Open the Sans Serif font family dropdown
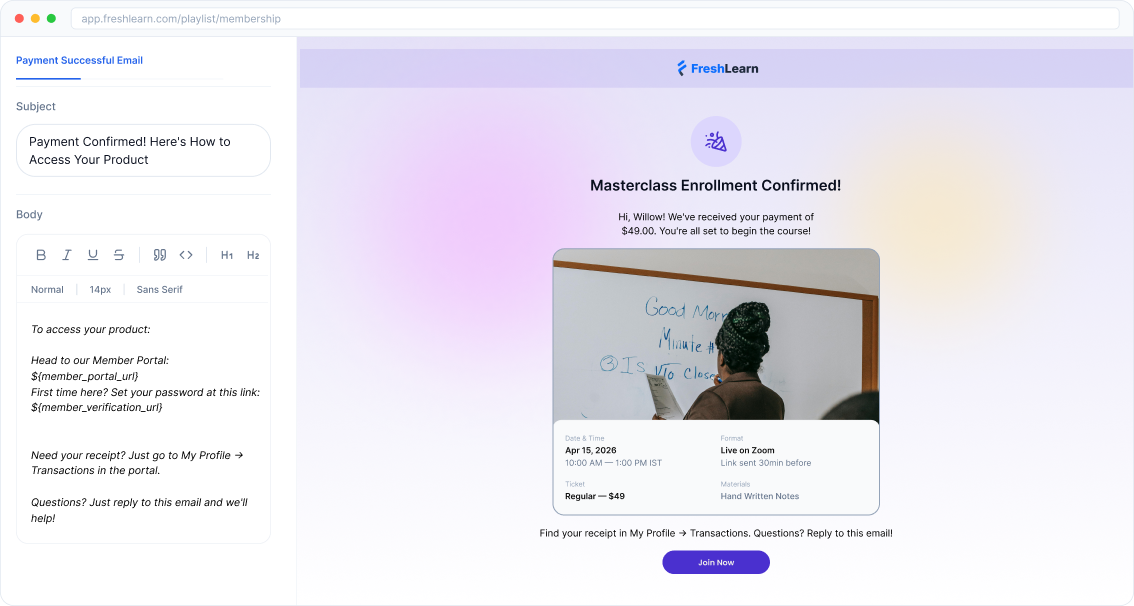Image resolution: width=1134 pixels, height=606 pixels. tap(159, 289)
